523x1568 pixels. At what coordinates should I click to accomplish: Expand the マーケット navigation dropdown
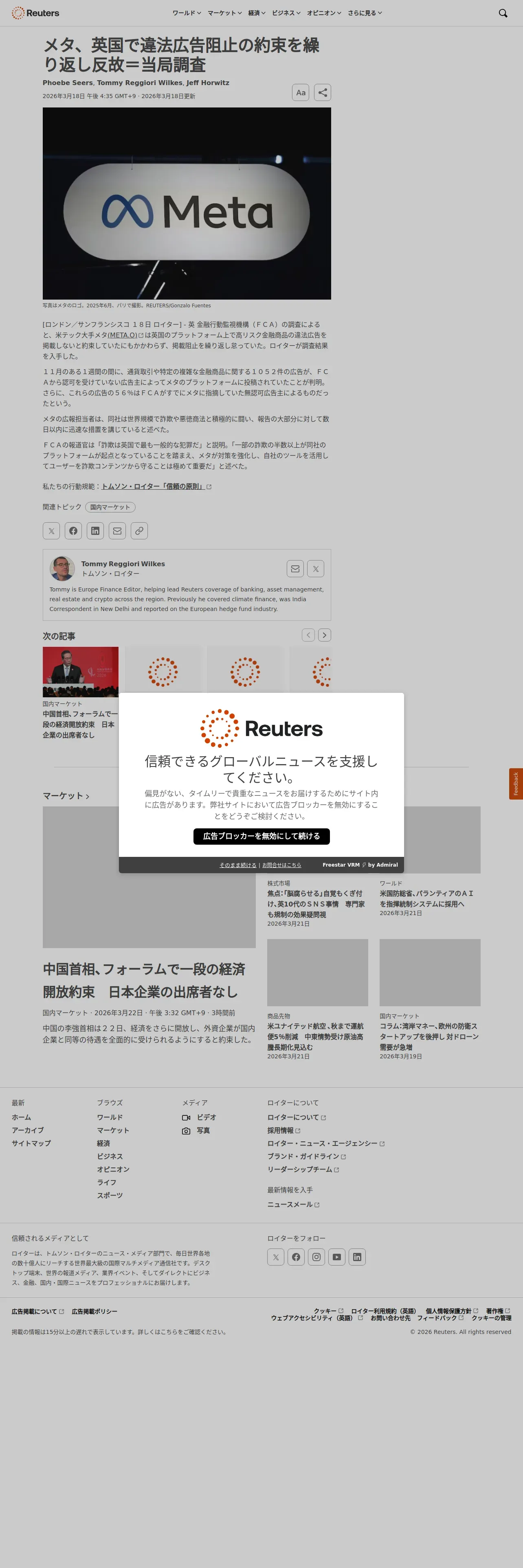pyautogui.click(x=225, y=13)
